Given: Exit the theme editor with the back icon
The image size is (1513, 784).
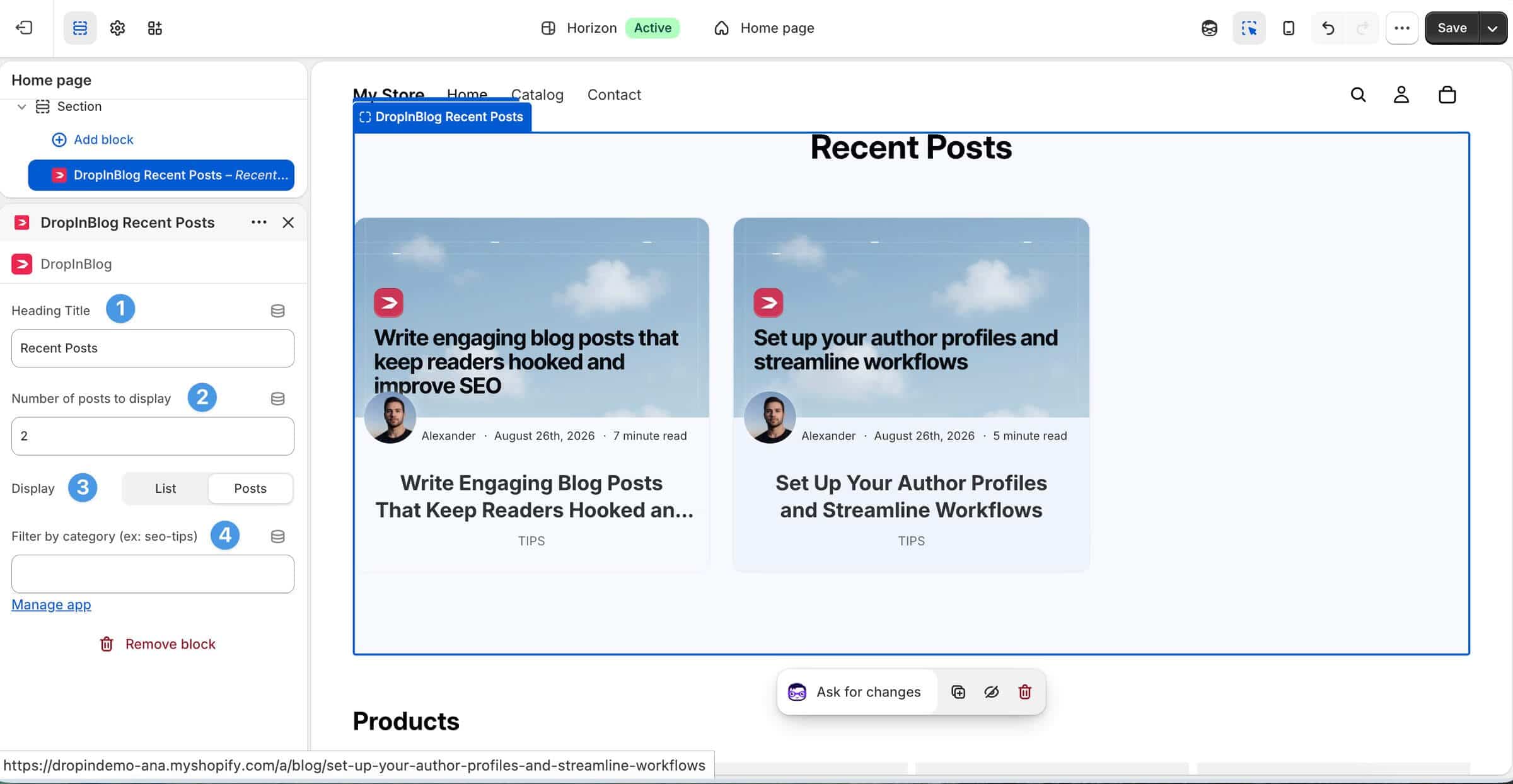Looking at the screenshot, I should (24, 28).
